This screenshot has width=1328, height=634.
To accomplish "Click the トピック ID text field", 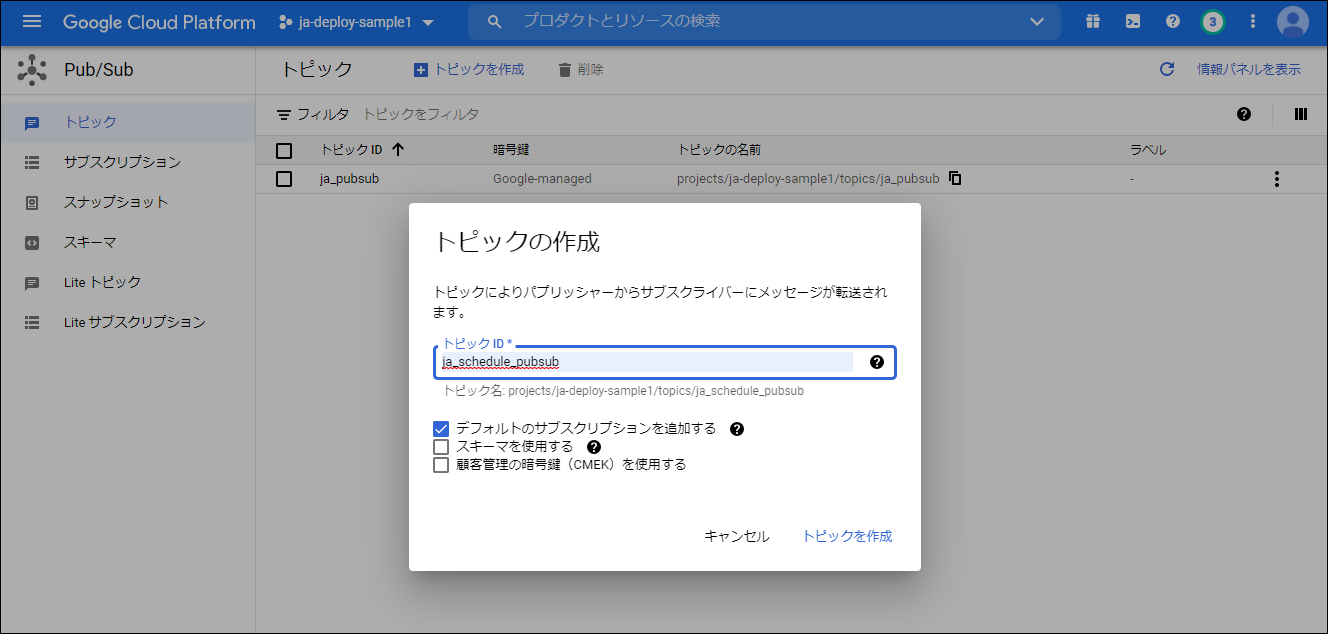I will 646,362.
